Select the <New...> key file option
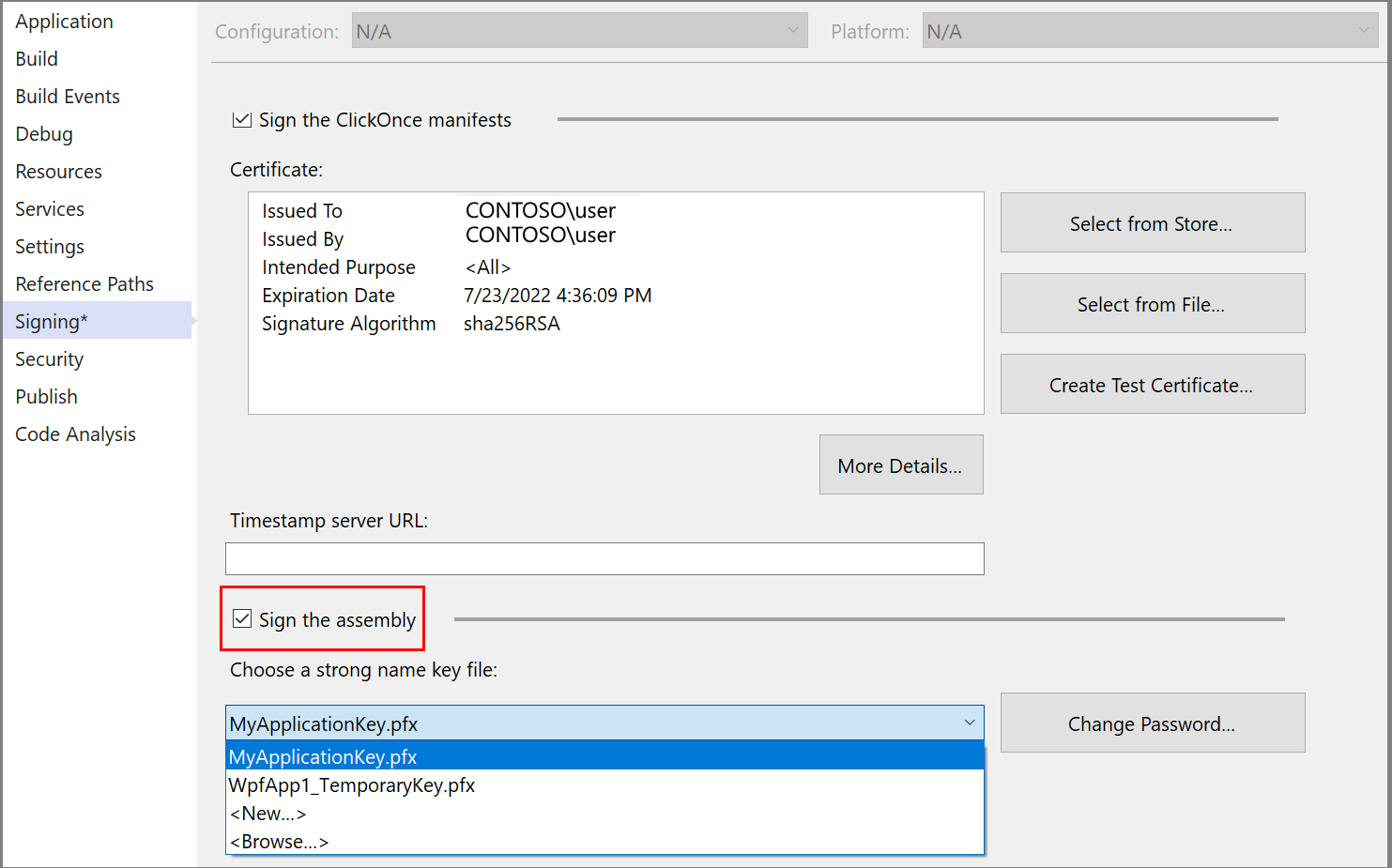This screenshot has width=1392, height=868. [x=605, y=813]
